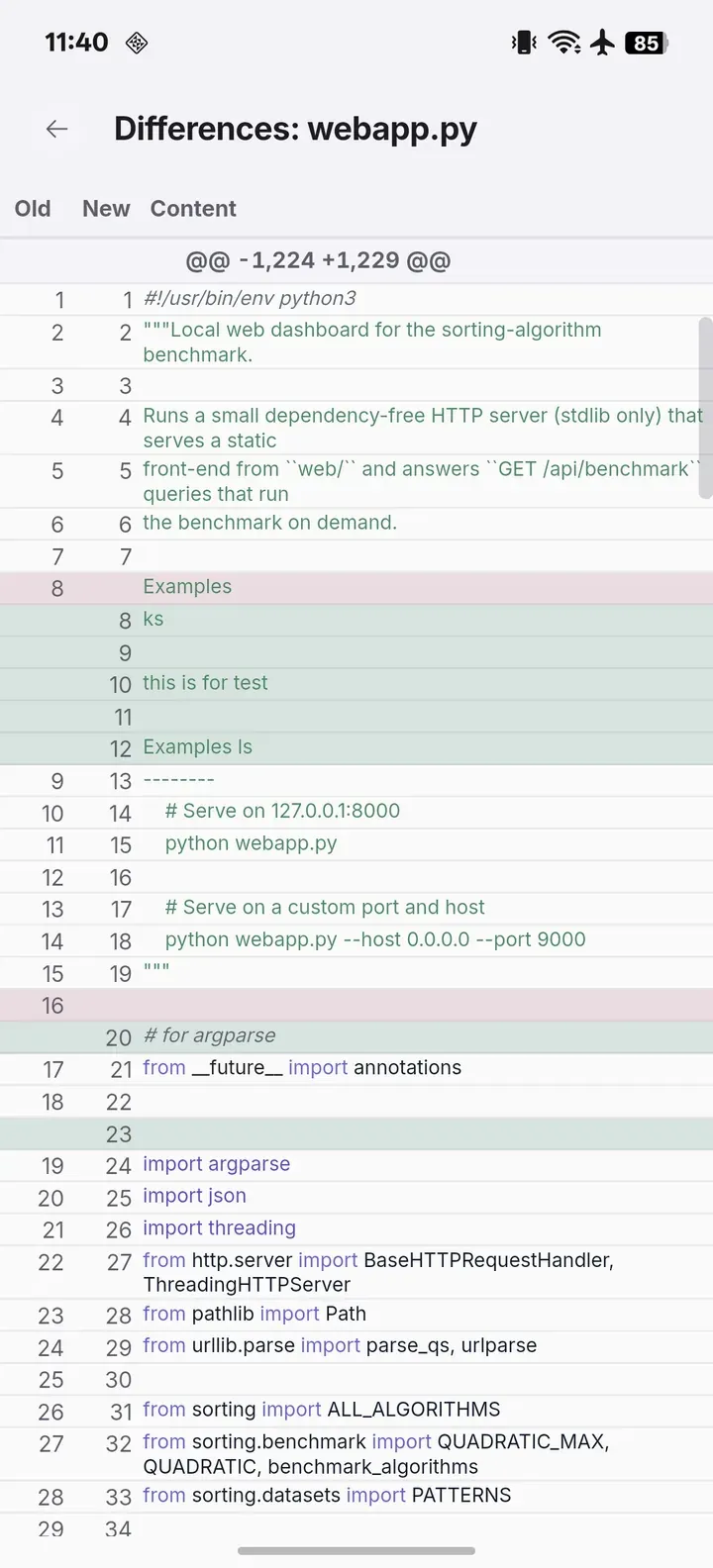Select the Content column header

pyautogui.click(x=193, y=209)
